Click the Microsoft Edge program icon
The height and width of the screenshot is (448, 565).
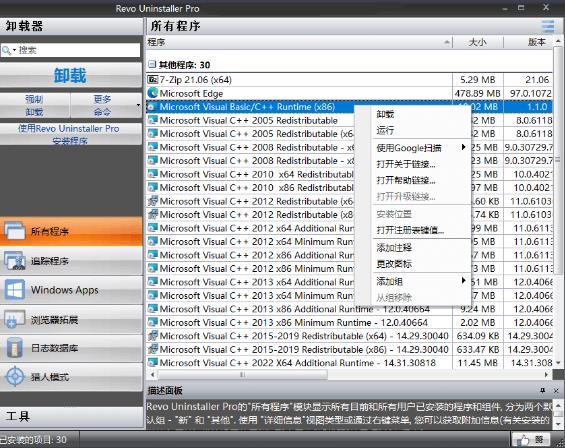(x=152, y=93)
